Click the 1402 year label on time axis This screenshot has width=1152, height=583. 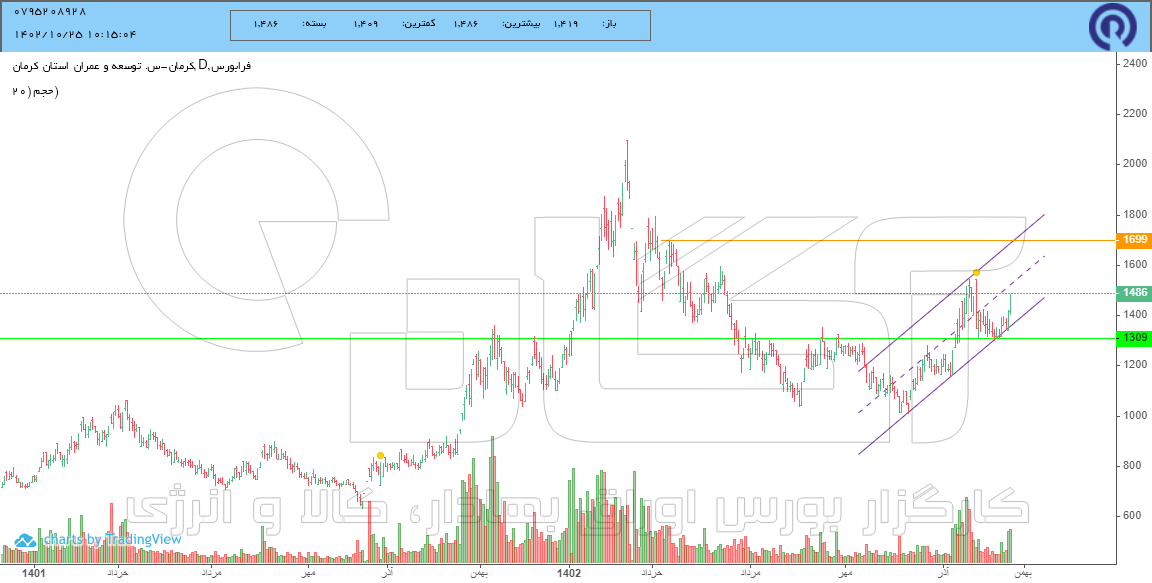[x=569, y=571]
